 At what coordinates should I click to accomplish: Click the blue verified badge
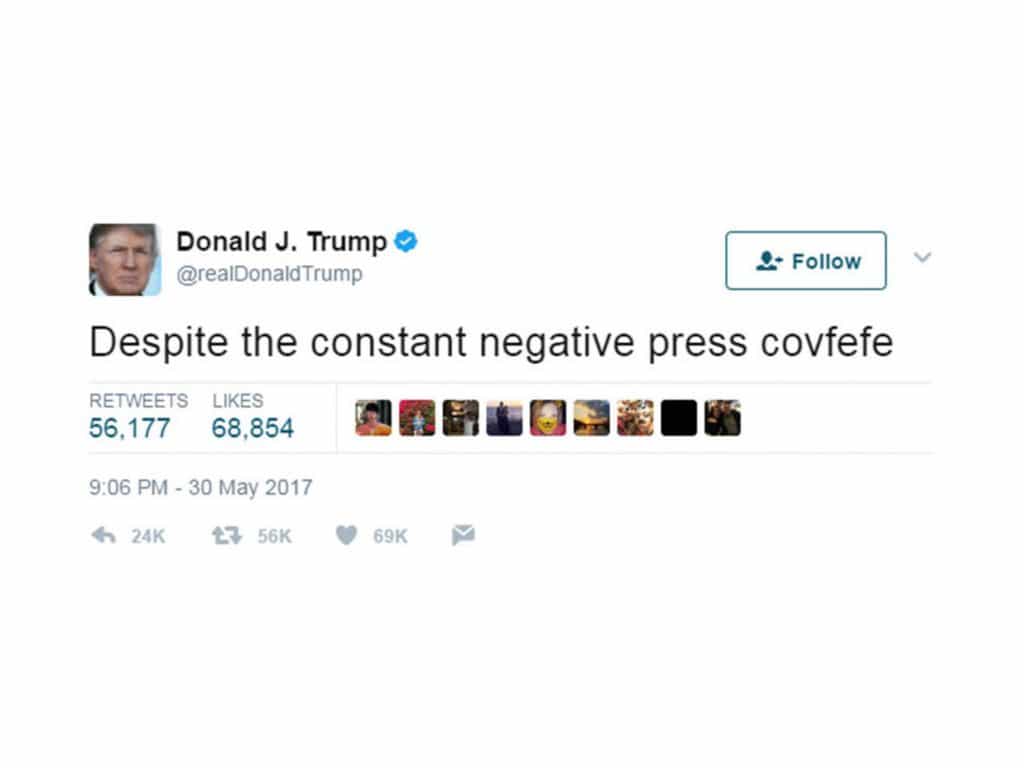click(406, 241)
